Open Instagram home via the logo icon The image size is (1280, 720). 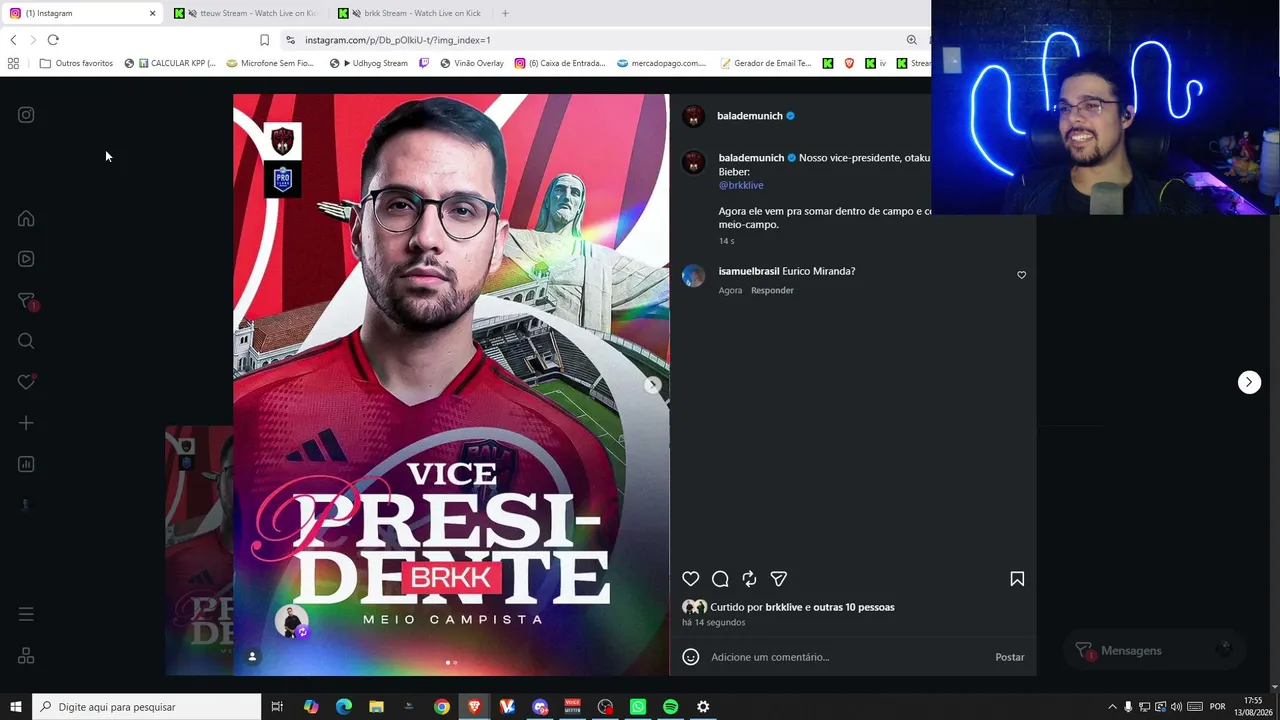point(26,115)
